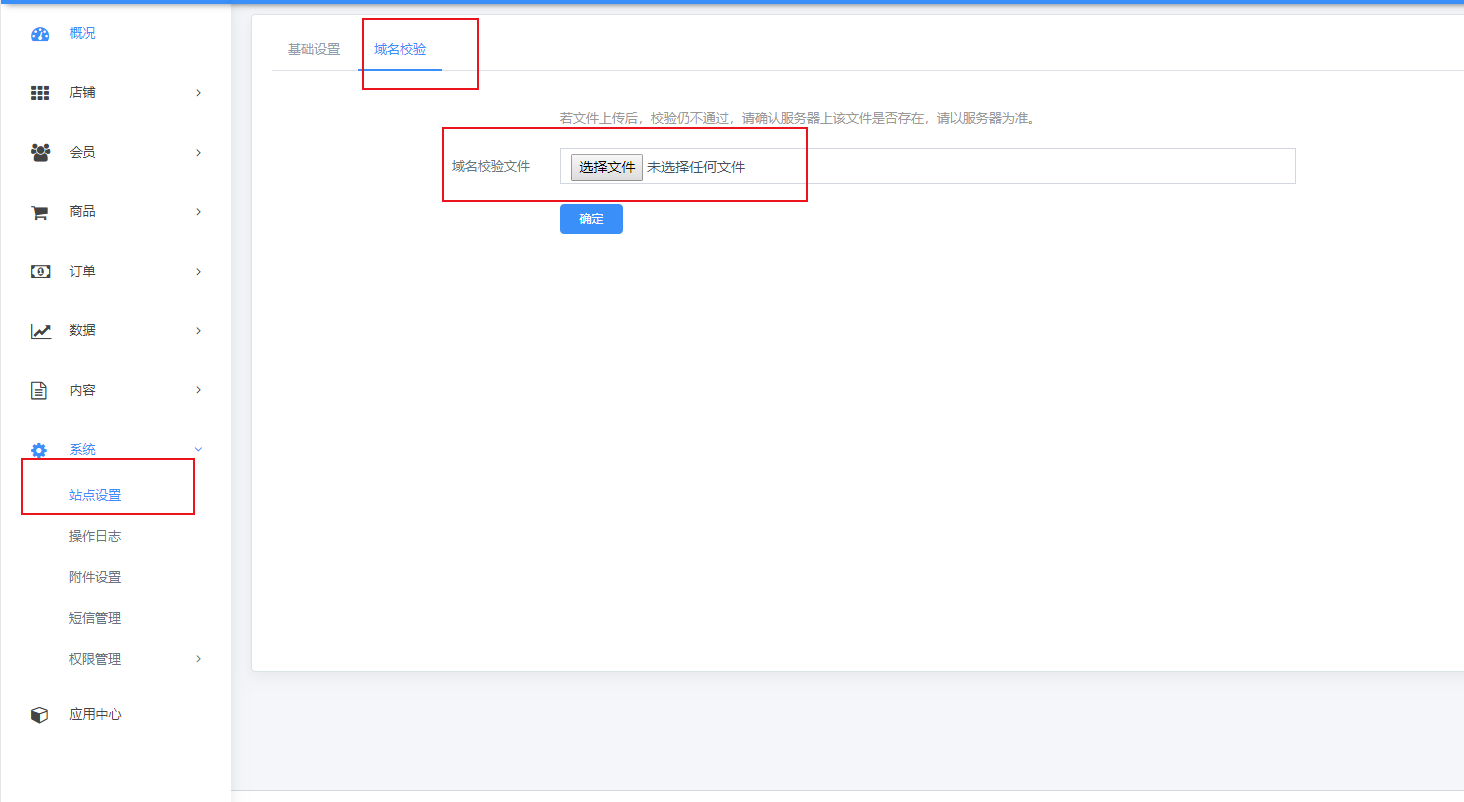Click the people icon for 会员

point(40,153)
